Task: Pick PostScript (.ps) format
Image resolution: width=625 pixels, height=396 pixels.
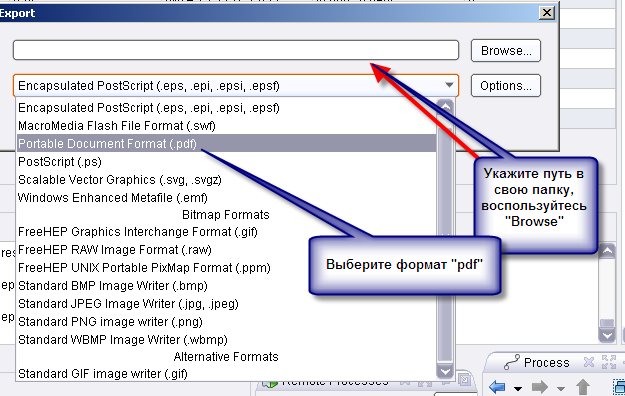Action: tap(226, 162)
